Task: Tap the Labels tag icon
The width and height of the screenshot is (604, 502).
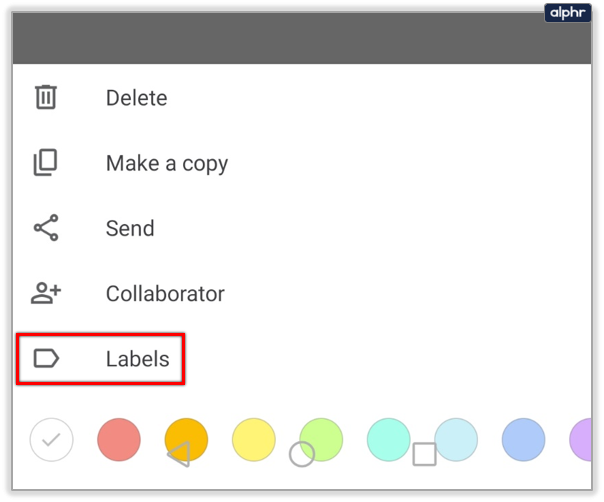Action: (x=46, y=359)
